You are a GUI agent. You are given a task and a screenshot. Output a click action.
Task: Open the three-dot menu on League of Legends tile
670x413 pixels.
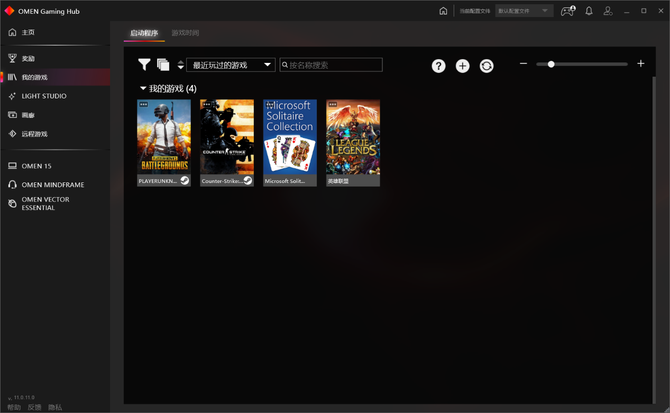click(x=333, y=104)
